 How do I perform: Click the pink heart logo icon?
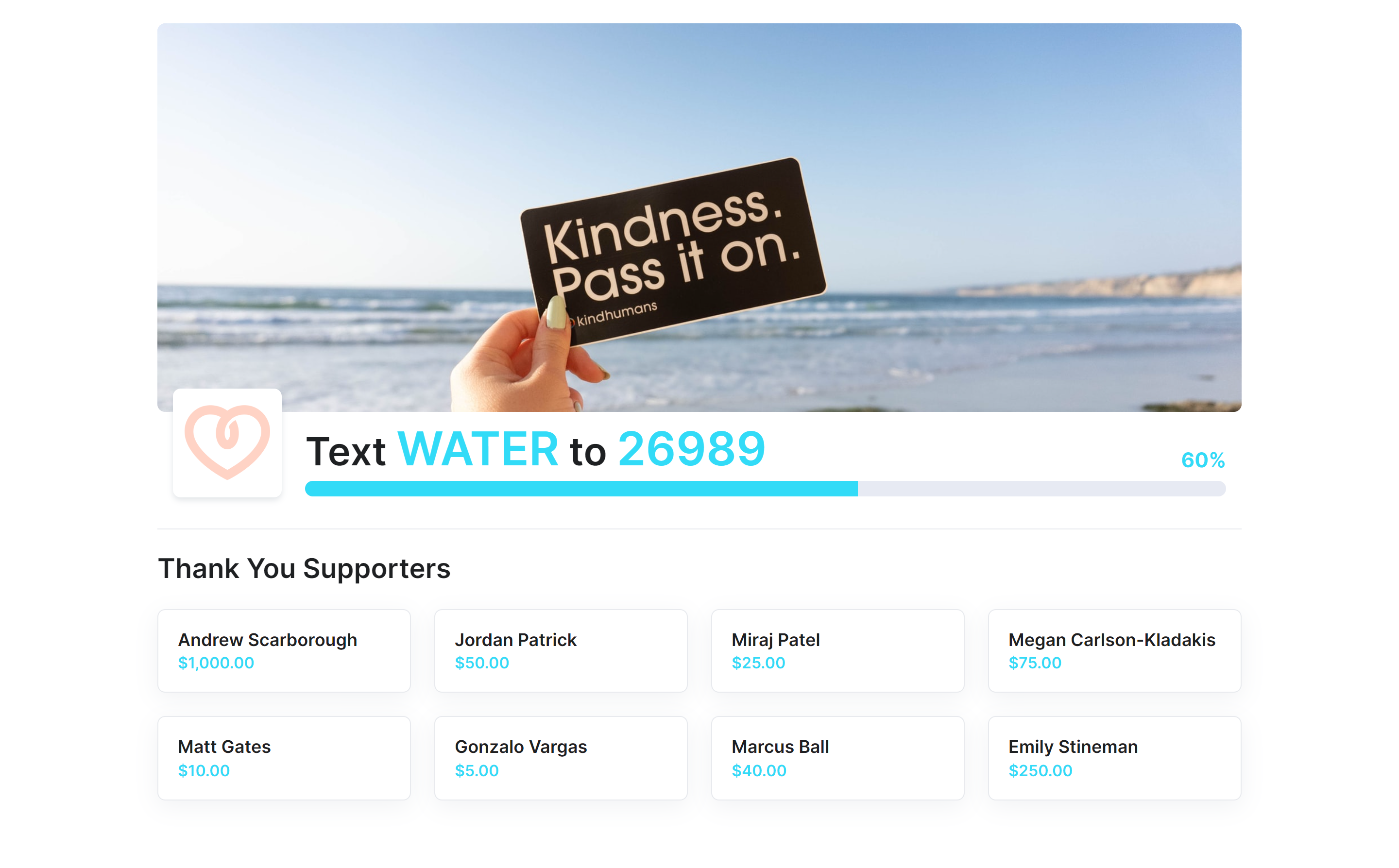coord(227,442)
